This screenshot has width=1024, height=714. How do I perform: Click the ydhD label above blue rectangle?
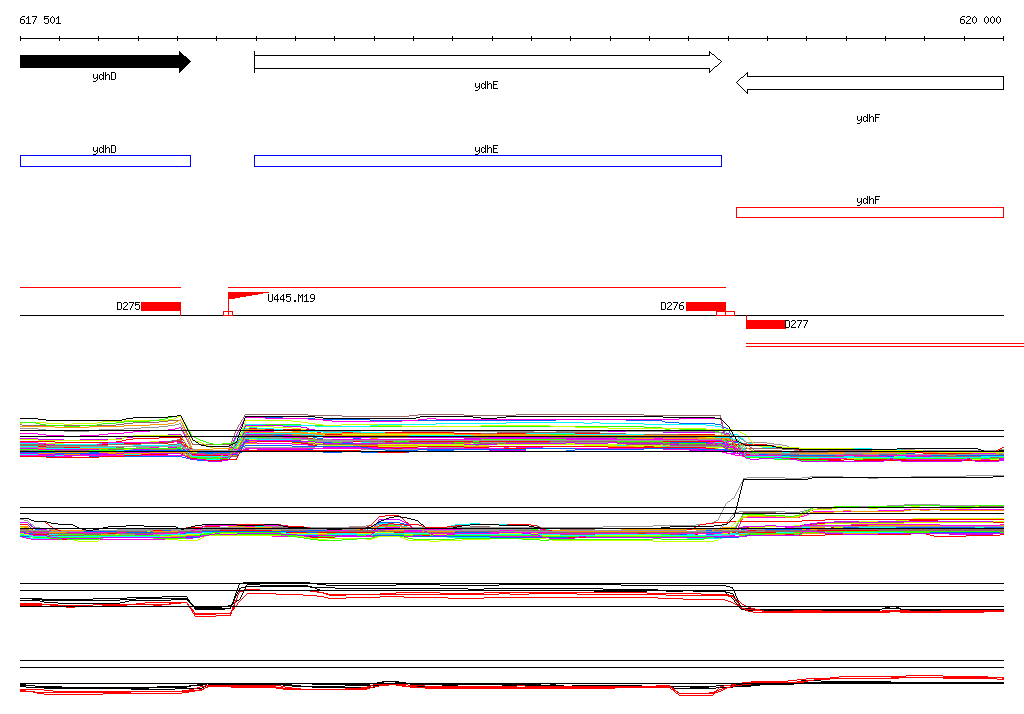point(104,150)
